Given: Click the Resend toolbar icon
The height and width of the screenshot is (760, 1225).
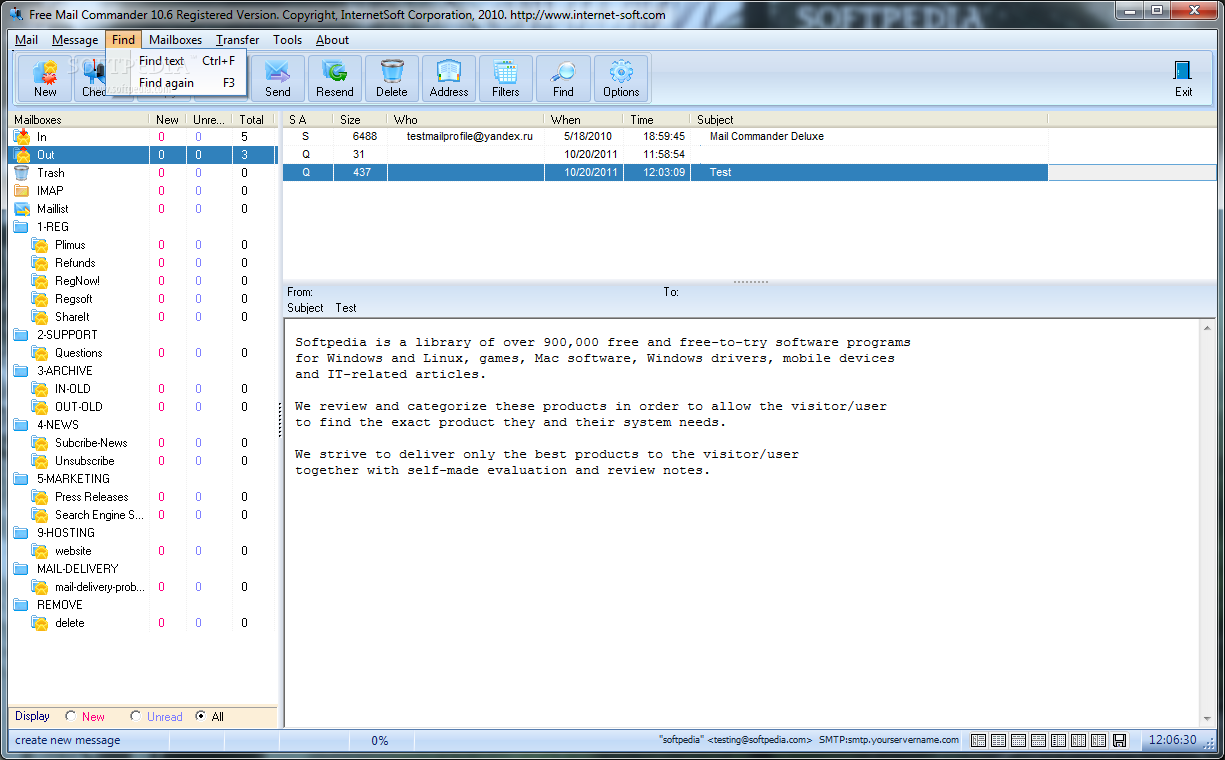Looking at the screenshot, I should point(335,78).
